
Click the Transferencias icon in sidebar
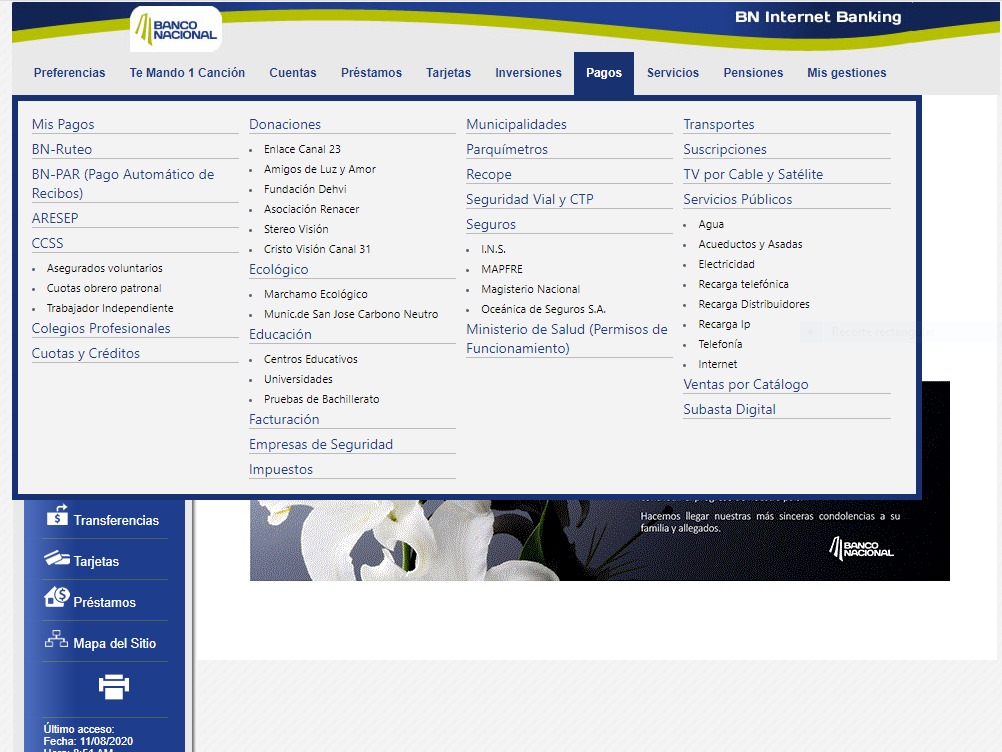(x=56, y=517)
